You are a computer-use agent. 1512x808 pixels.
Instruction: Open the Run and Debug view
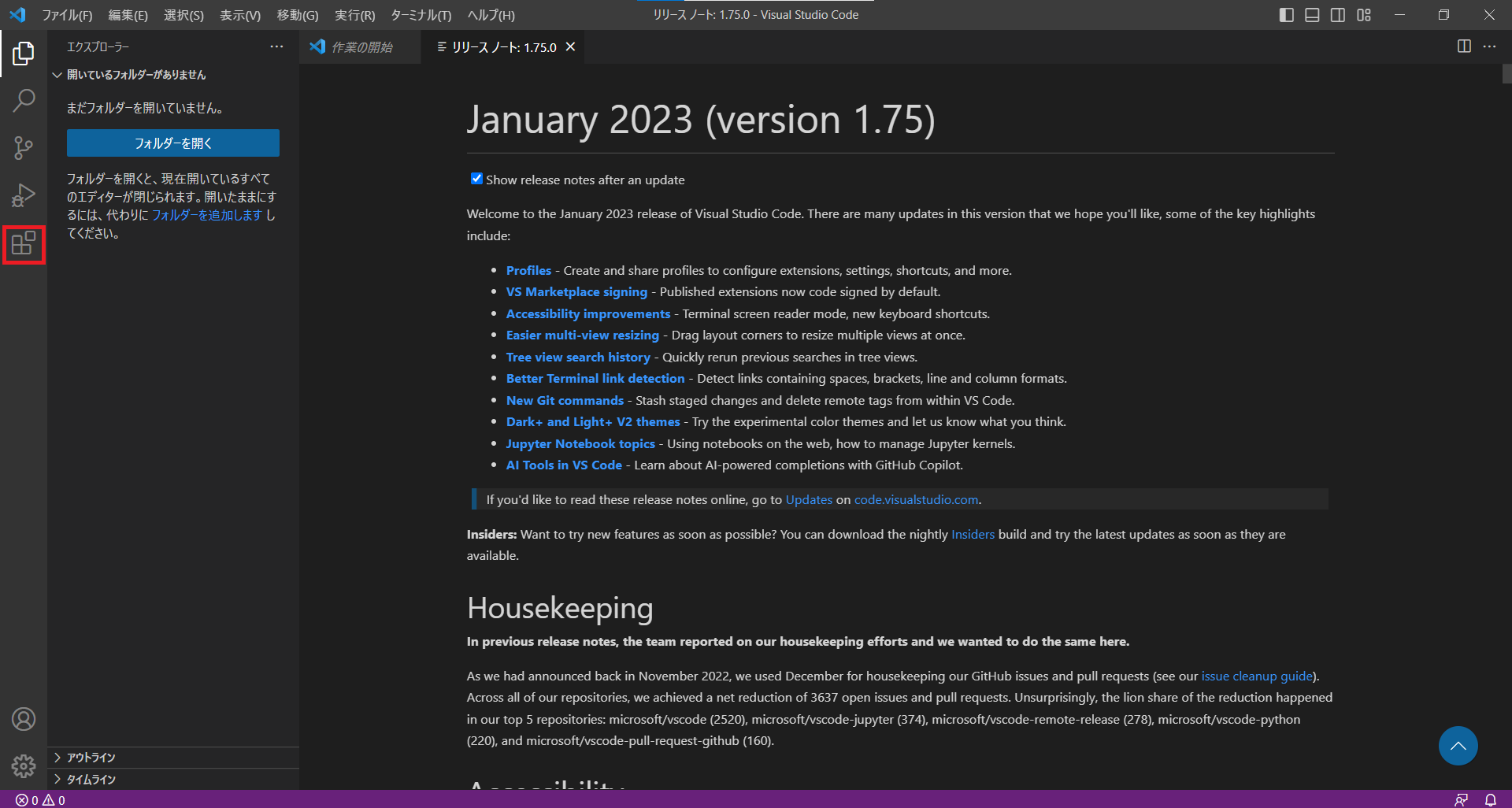(x=24, y=195)
